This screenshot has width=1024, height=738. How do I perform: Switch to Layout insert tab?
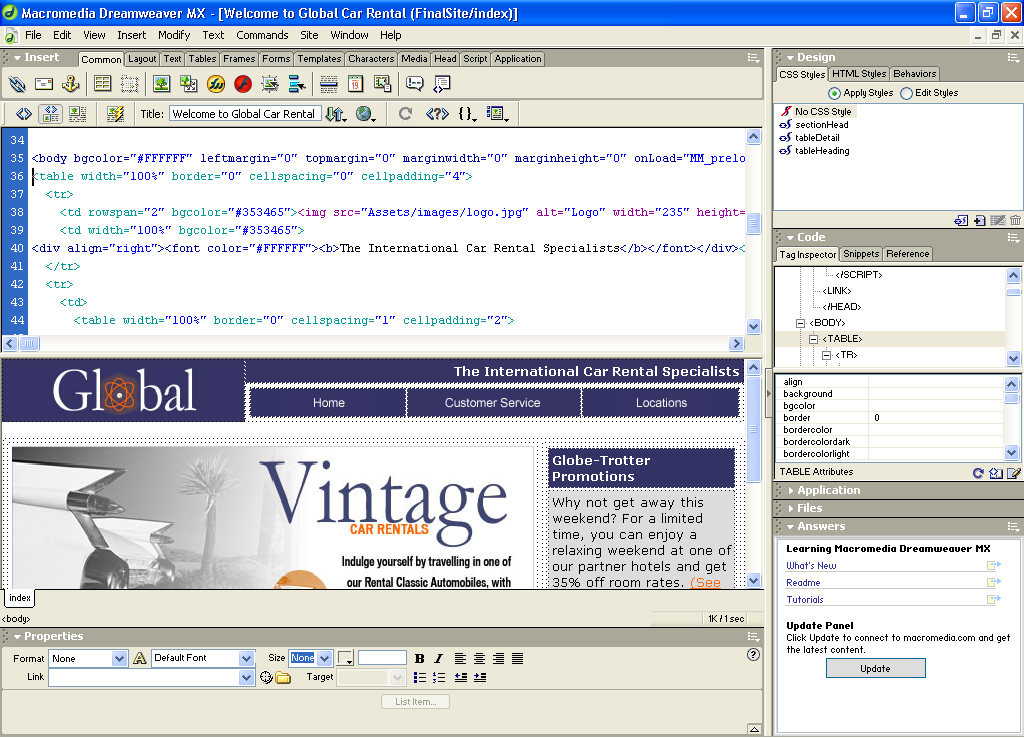pyautogui.click(x=142, y=59)
